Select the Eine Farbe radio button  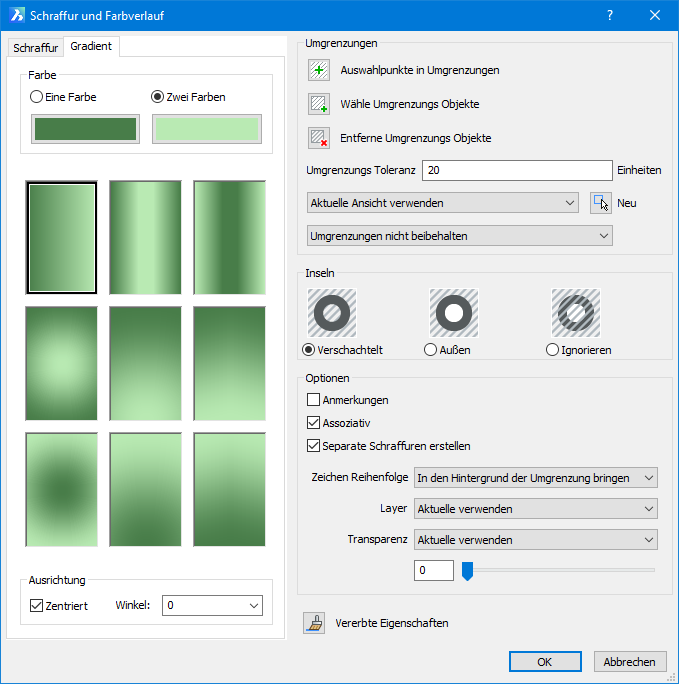pyautogui.click(x=37, y=97)
